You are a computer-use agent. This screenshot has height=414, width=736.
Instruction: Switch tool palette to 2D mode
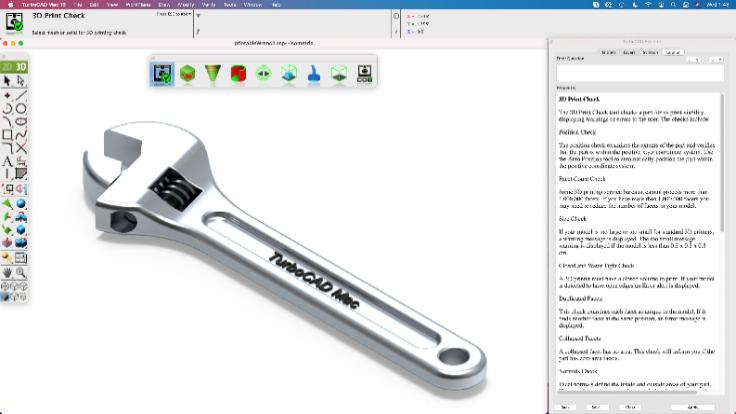coord(7,67)
